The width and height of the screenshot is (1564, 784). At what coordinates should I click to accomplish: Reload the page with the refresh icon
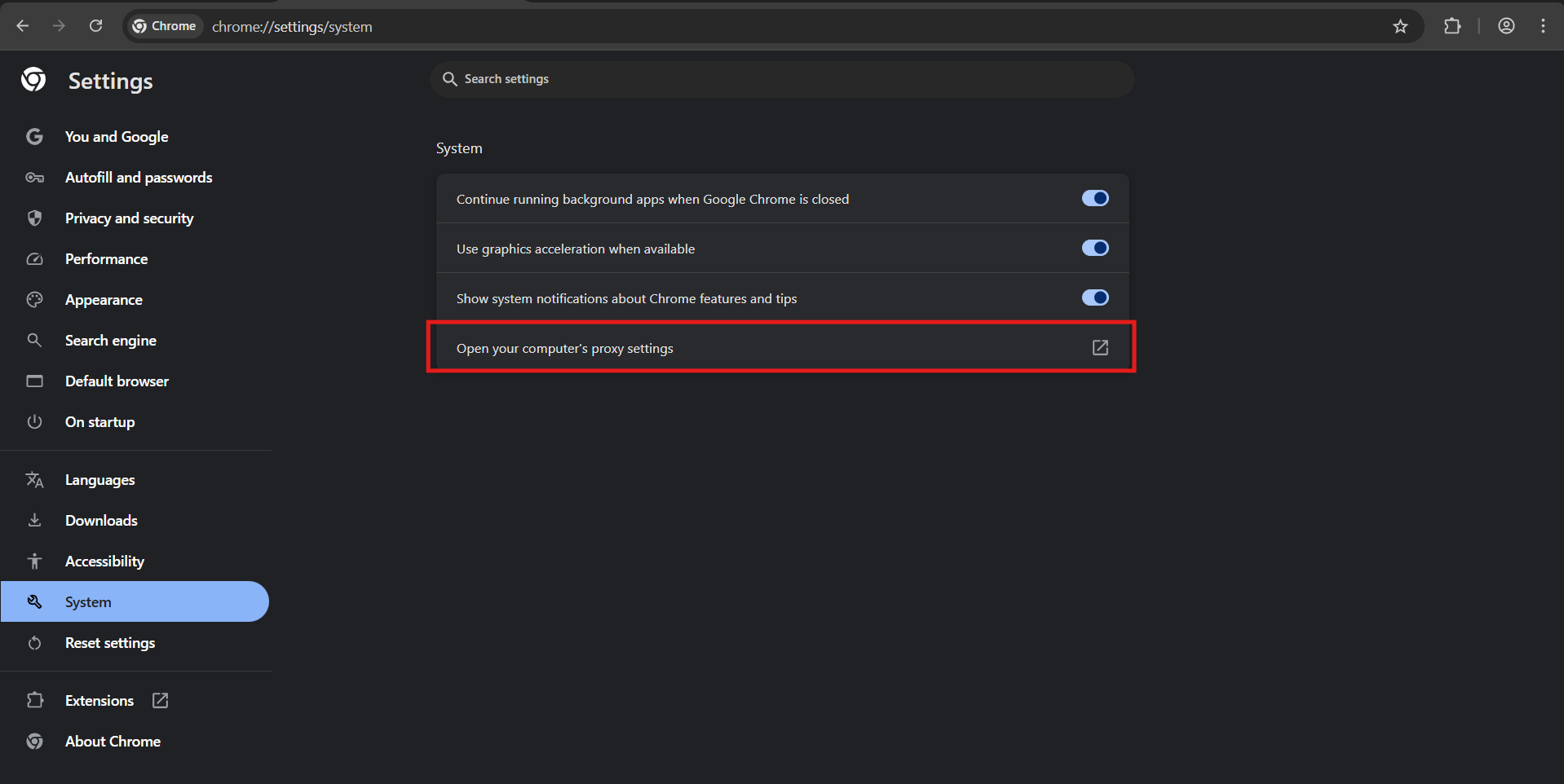pos(95,26)
